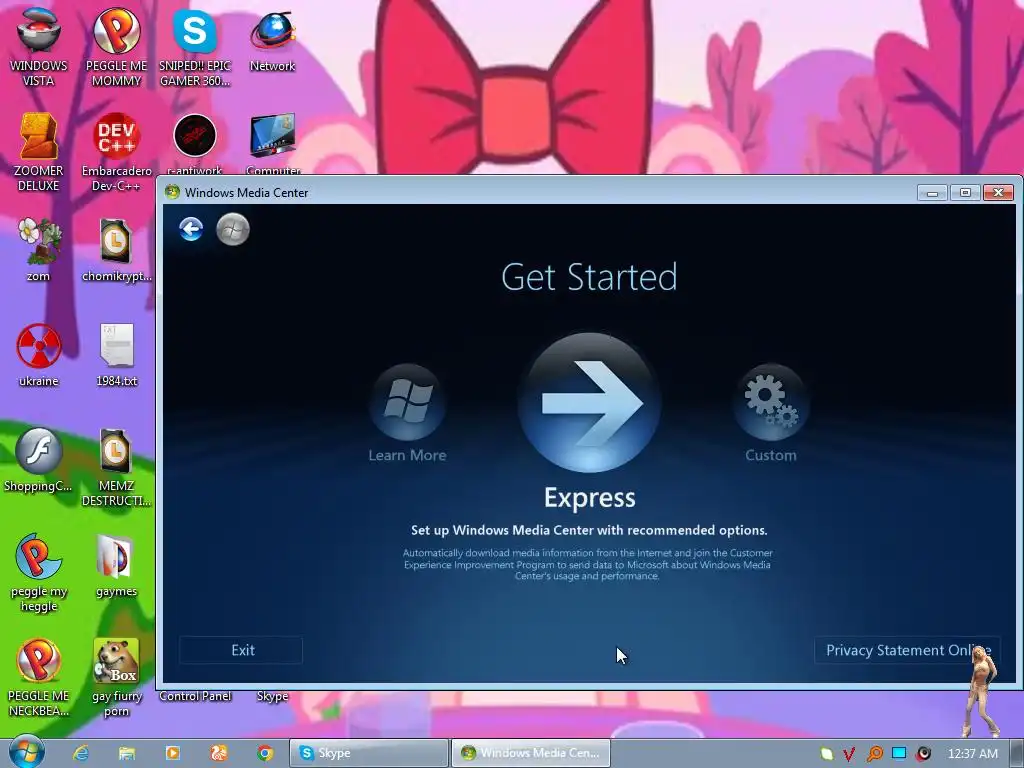Click the Show desktop strip
Screen dimensions: 1024x768
tap(1017, 753)
